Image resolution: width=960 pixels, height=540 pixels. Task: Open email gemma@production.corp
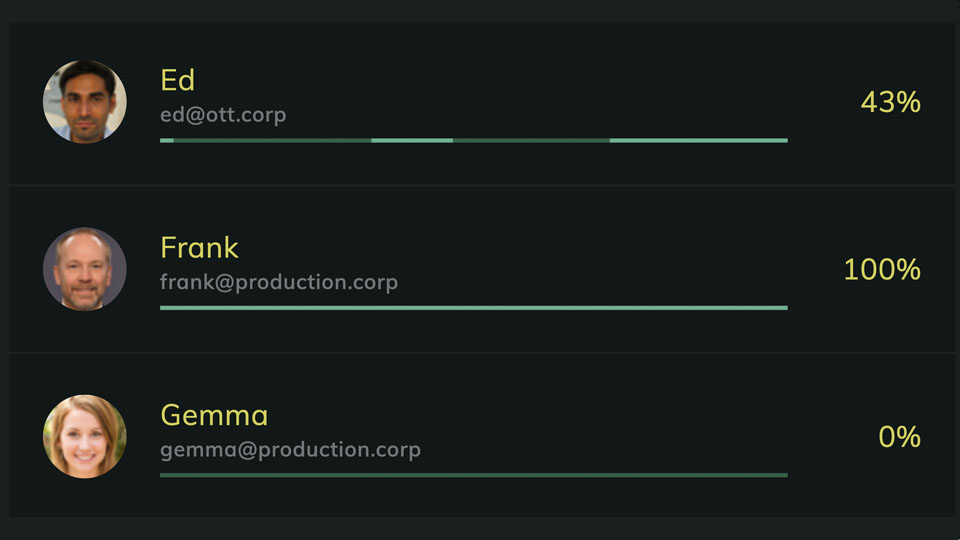(290, 449)
